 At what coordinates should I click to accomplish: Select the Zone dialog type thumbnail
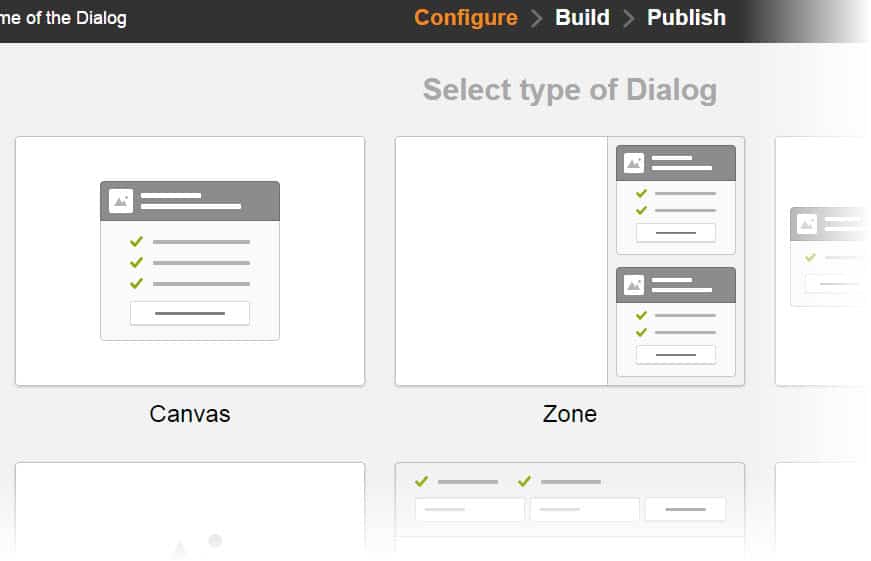pyautogui.click(x=570, y=261)
